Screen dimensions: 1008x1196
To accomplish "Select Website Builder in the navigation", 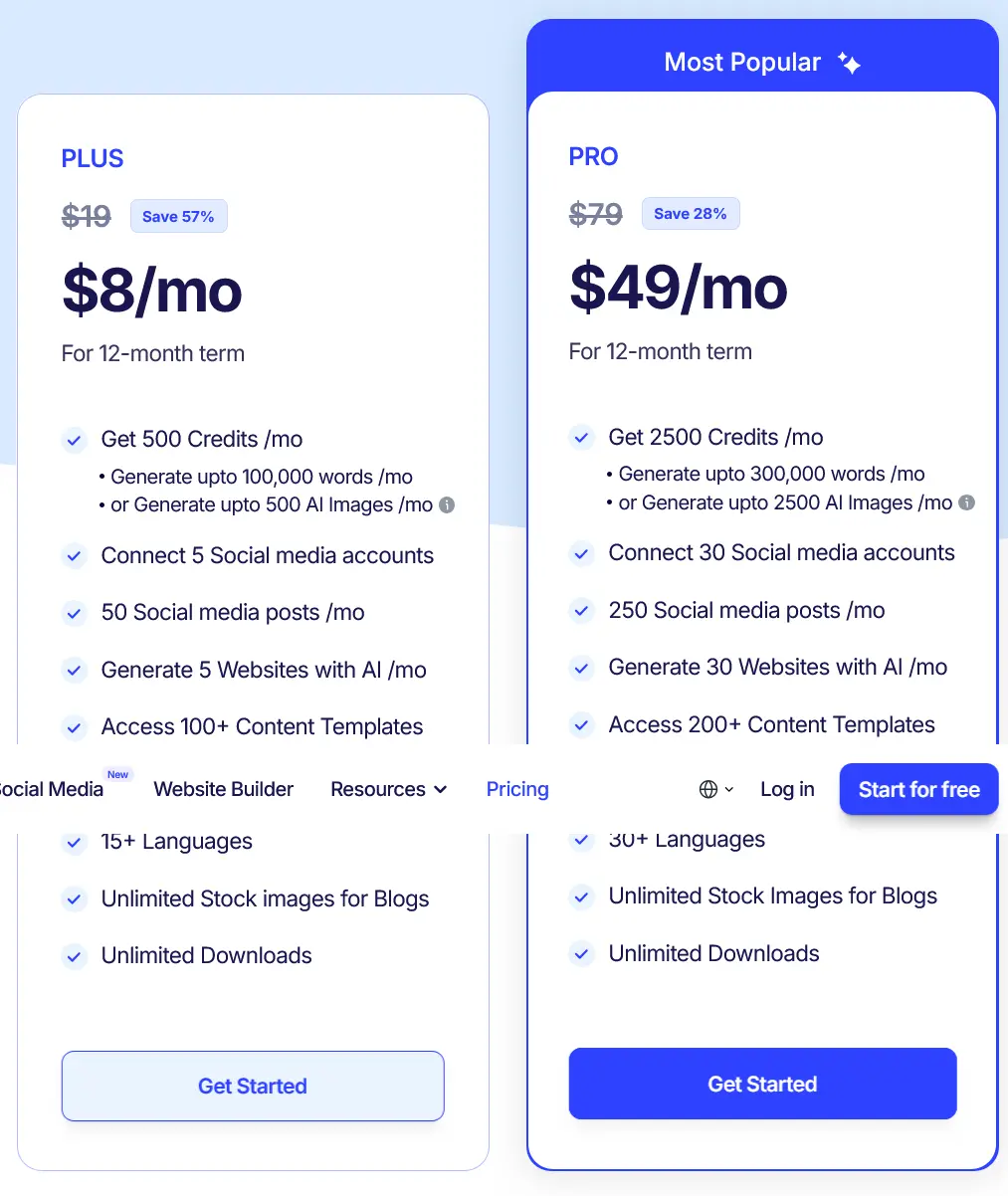I will [x=223, y=789].
